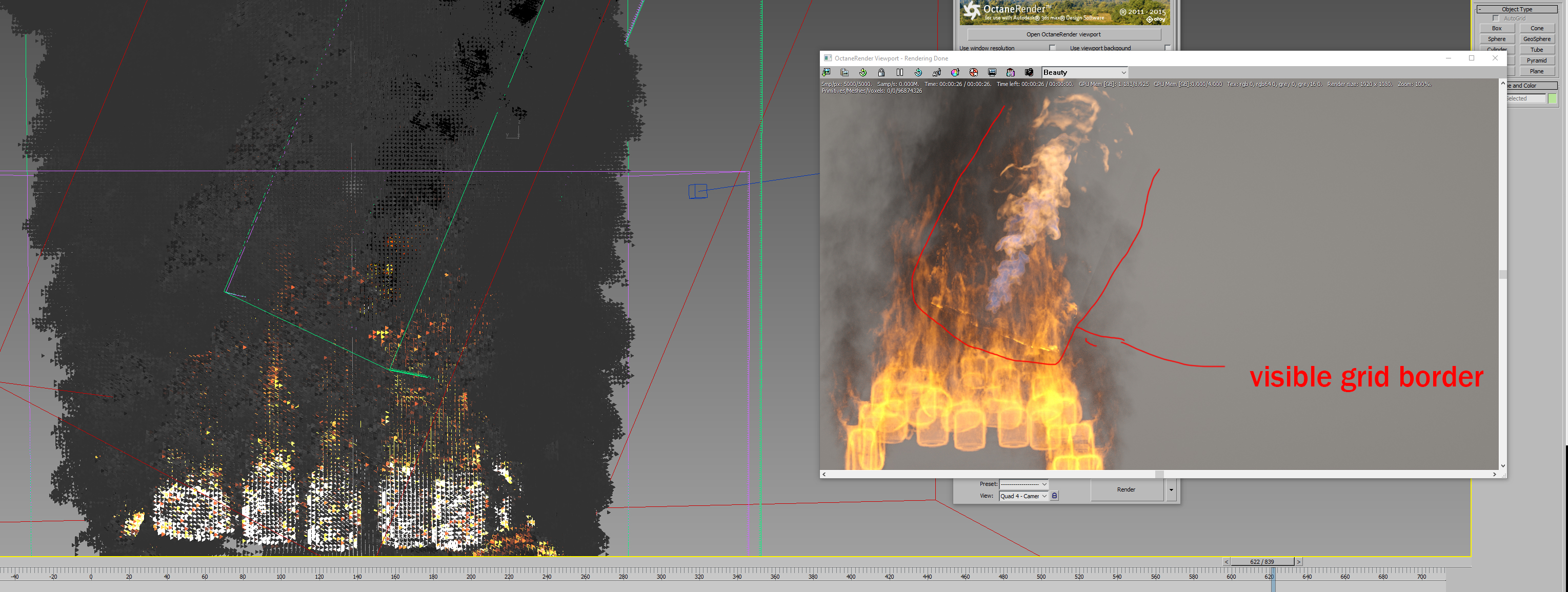Select the white balance color picker icon
This screenshot has height=592, width=1568.
click(955, 72)
